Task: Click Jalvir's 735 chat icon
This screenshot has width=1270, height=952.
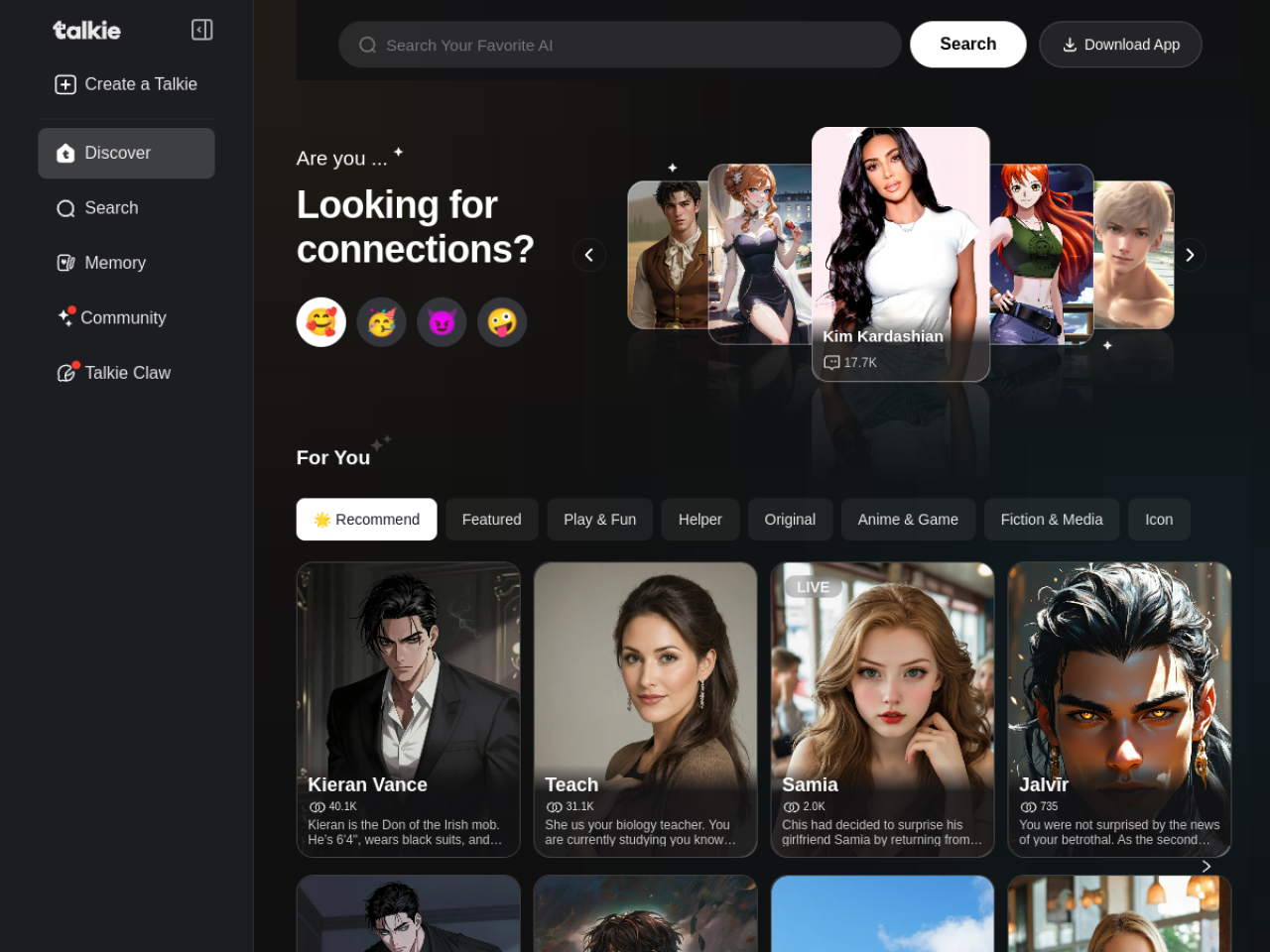Action: tap(1029, 807)
